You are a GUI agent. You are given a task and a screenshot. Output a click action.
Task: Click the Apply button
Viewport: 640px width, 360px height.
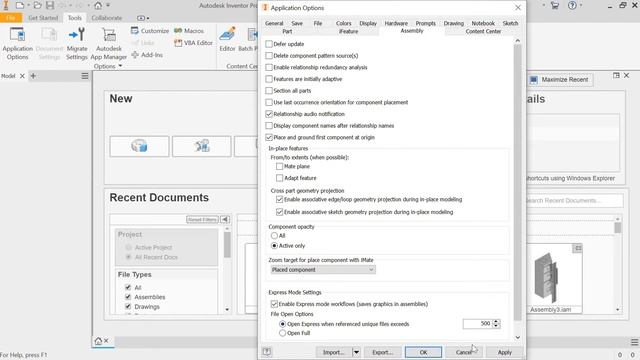[x=504, y=352]
